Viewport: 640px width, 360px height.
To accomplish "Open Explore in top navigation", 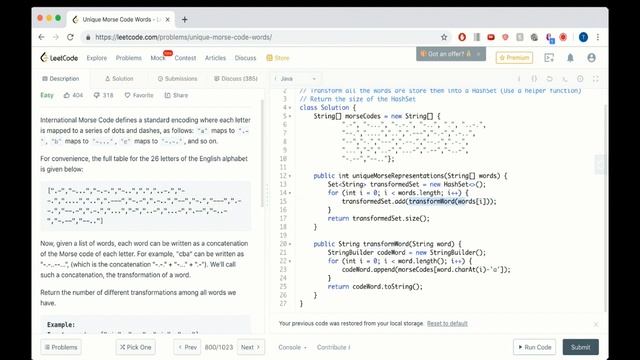I will click(97, 58).
